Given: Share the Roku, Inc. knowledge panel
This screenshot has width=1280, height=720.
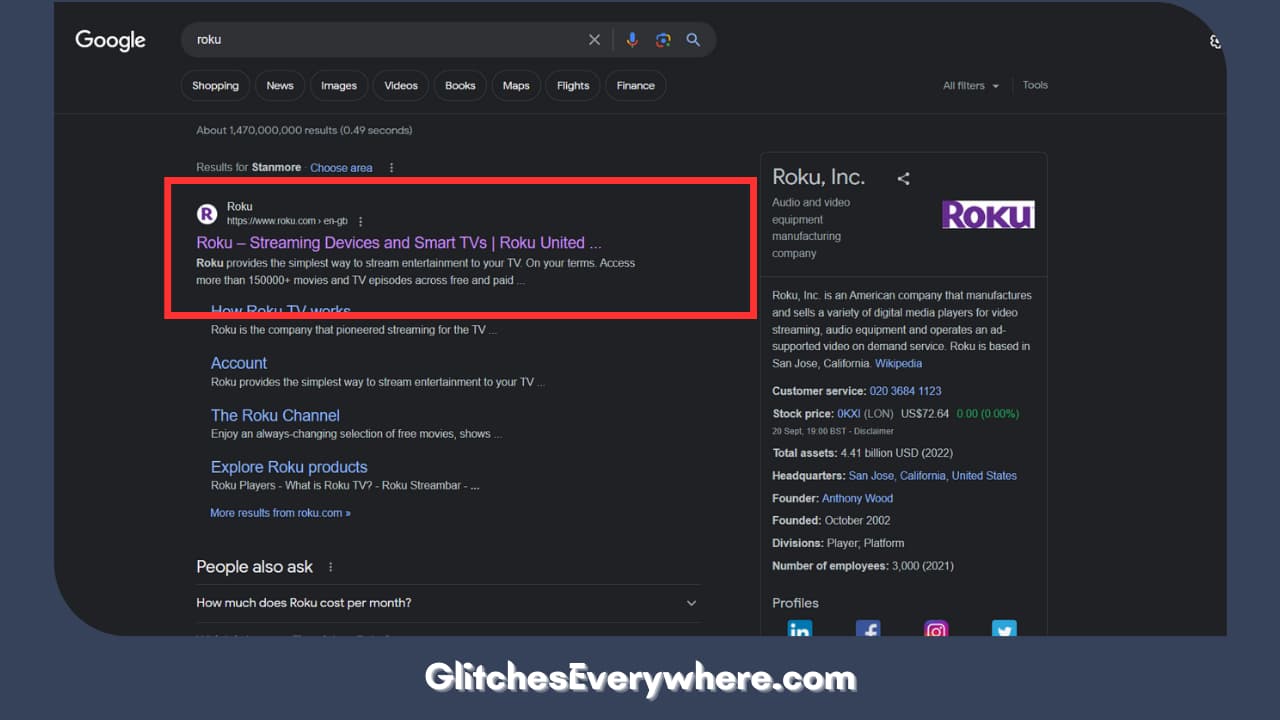Looking at the screenshot, I should click(903, 179).
